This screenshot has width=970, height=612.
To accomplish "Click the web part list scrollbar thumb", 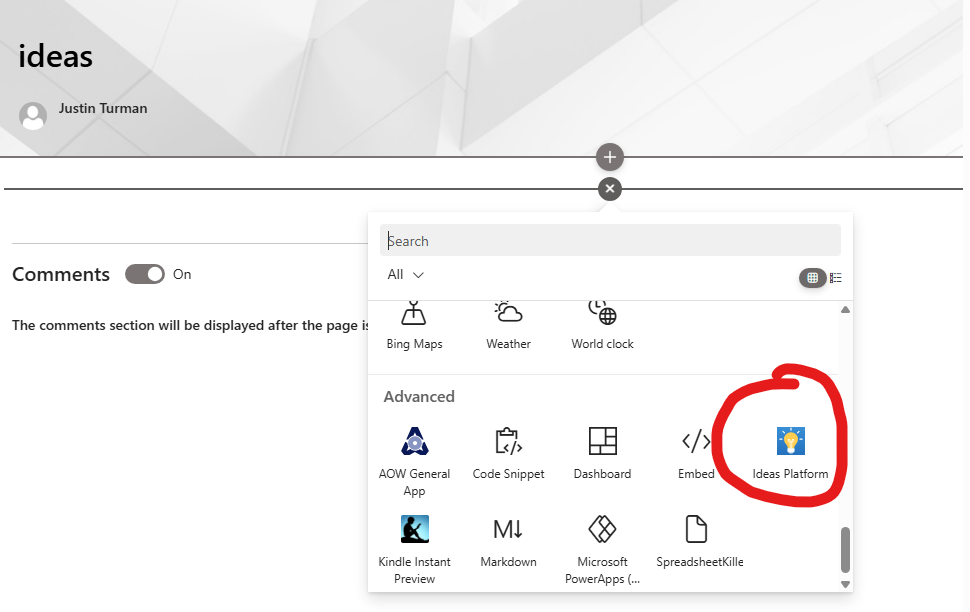I will tap(845, 549).
